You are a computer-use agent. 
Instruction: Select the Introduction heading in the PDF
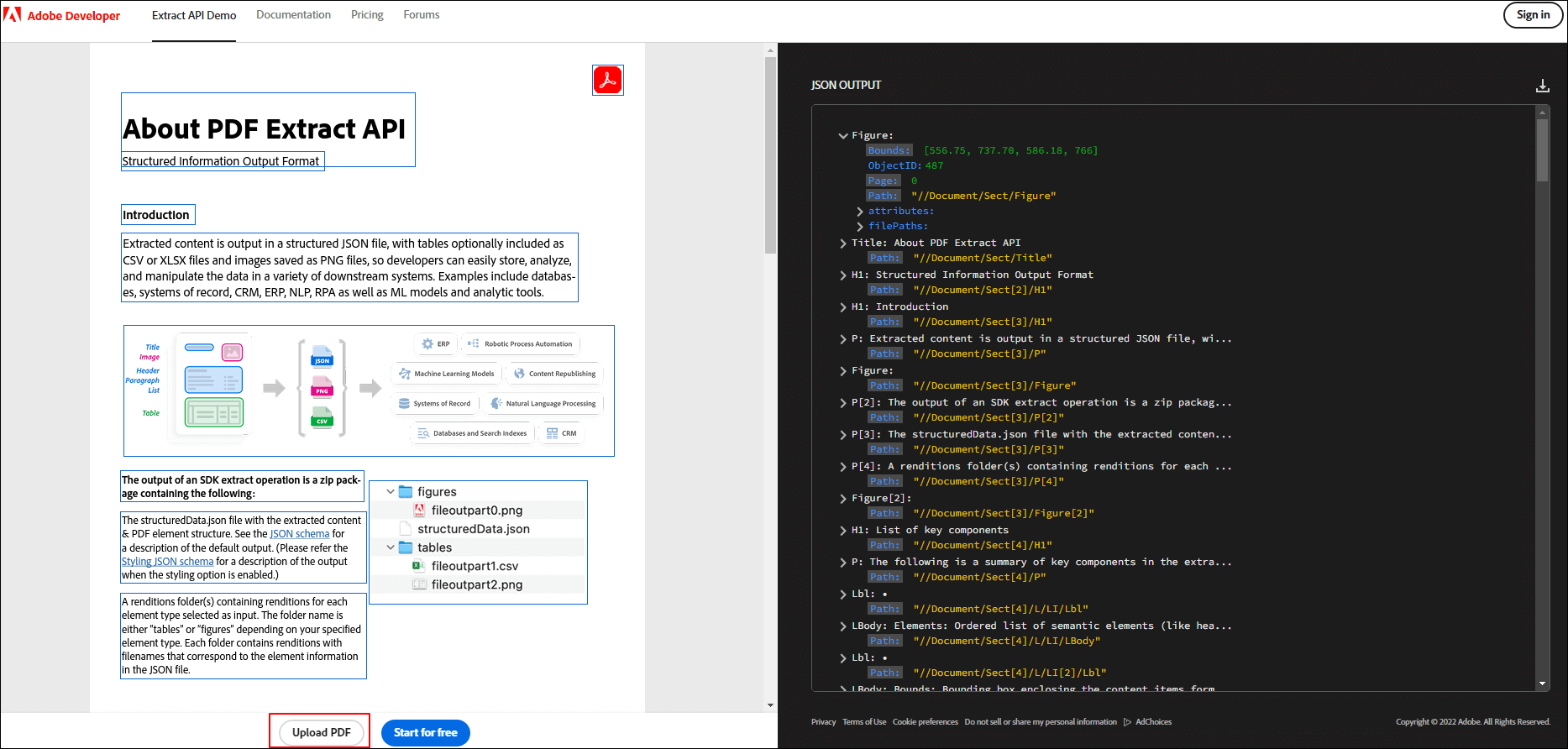pos(158,215)
